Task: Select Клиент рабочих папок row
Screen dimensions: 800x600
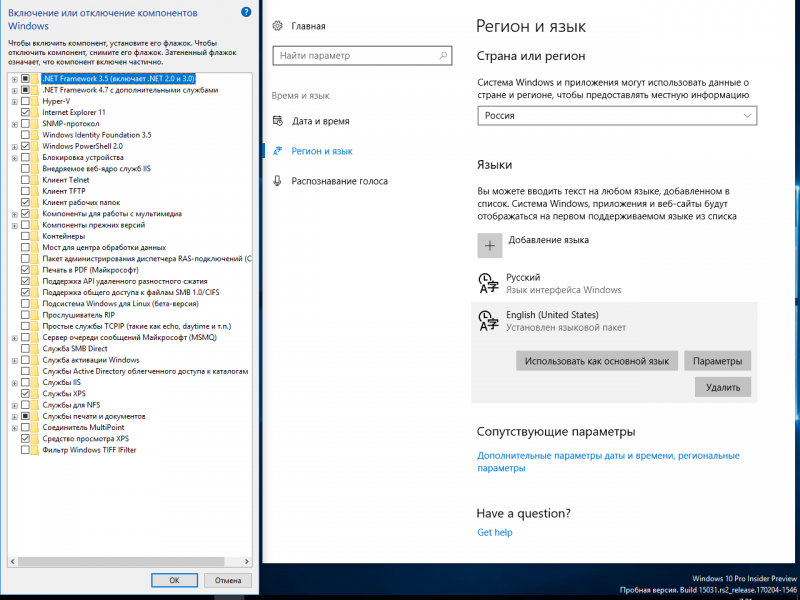Action: coord(81,203)
